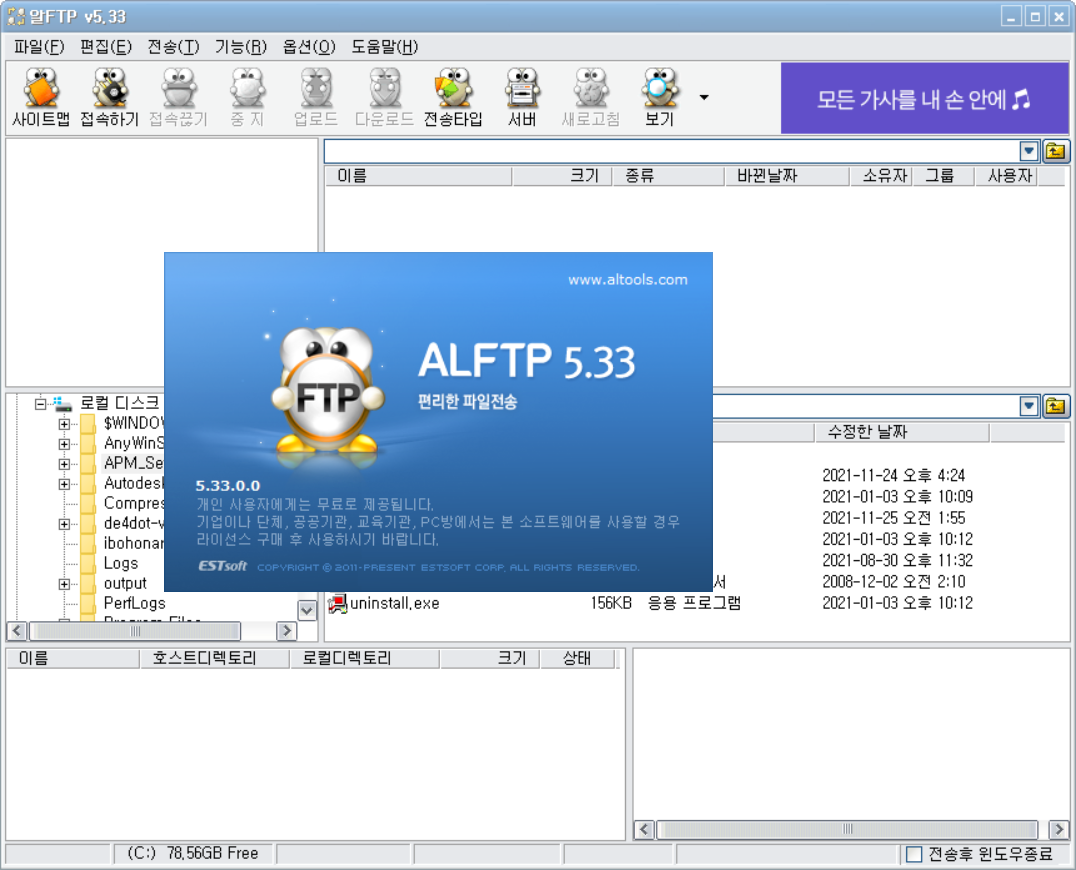Sort remote list by 소유자 column
Screen dimensions: 1076x870
pyautogui.click(x=881, y=176)
